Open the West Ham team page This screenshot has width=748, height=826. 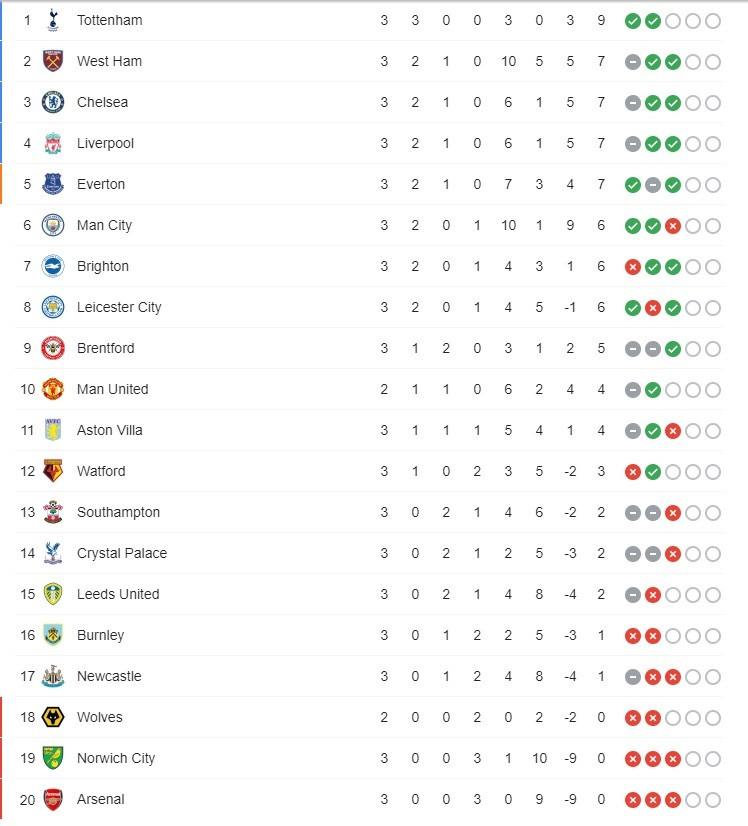(109, 61)
